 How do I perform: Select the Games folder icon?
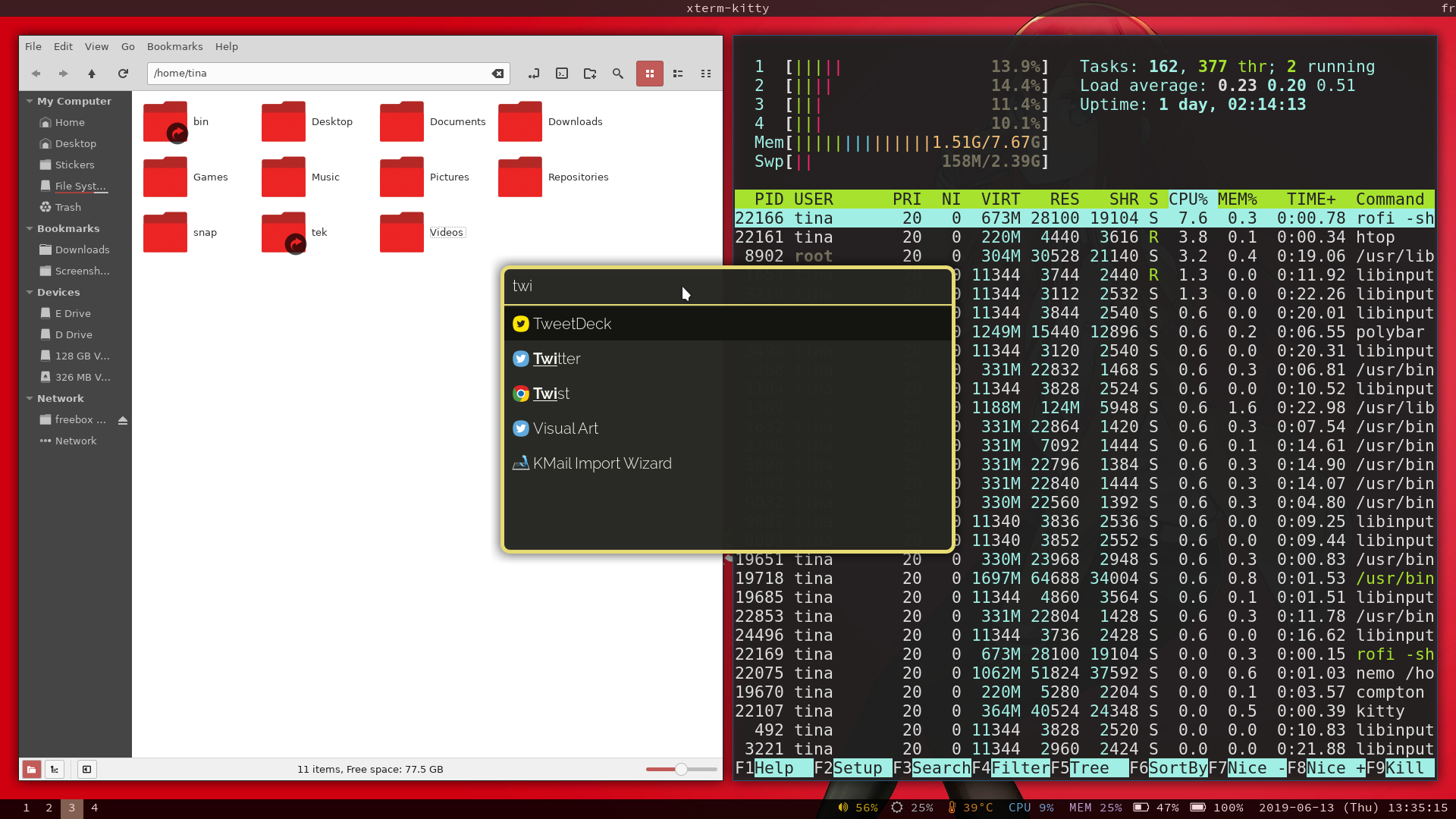165,177
